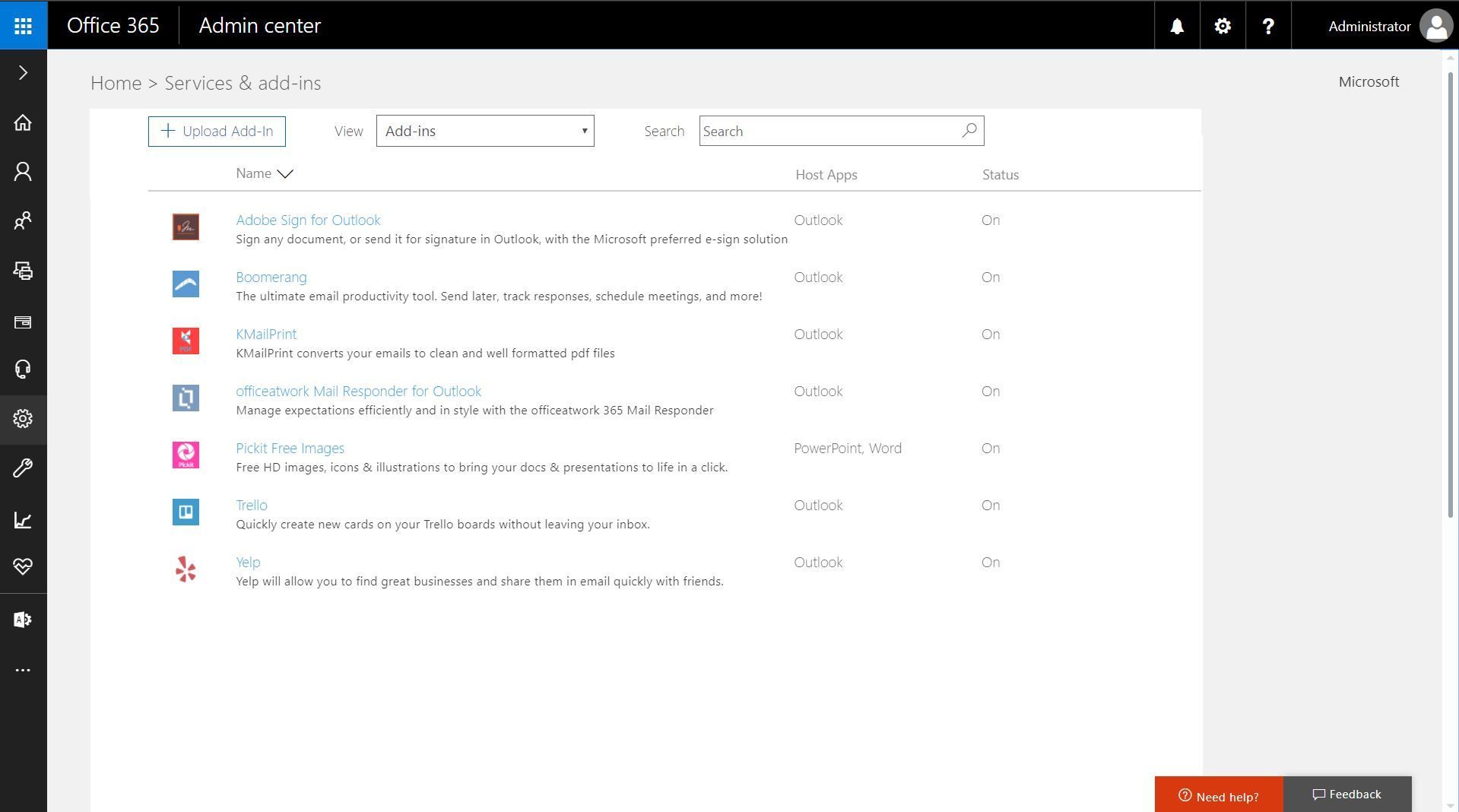Open Support using the headset icon

[22, 370]
